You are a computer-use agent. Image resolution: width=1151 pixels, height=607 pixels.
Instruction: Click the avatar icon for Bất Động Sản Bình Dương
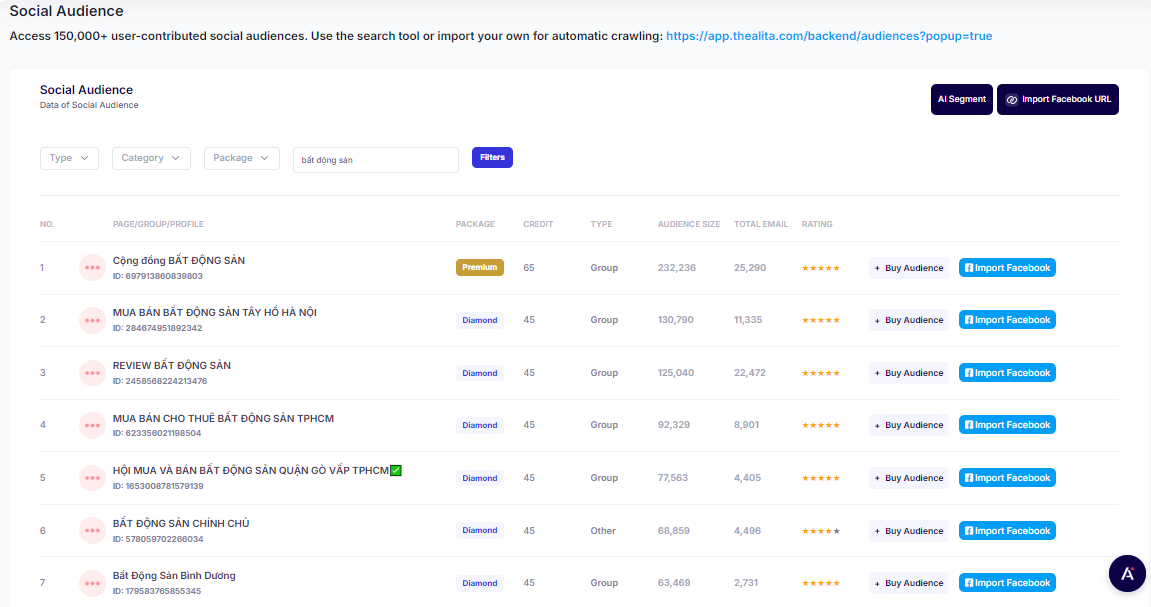[x=92, y=583]
